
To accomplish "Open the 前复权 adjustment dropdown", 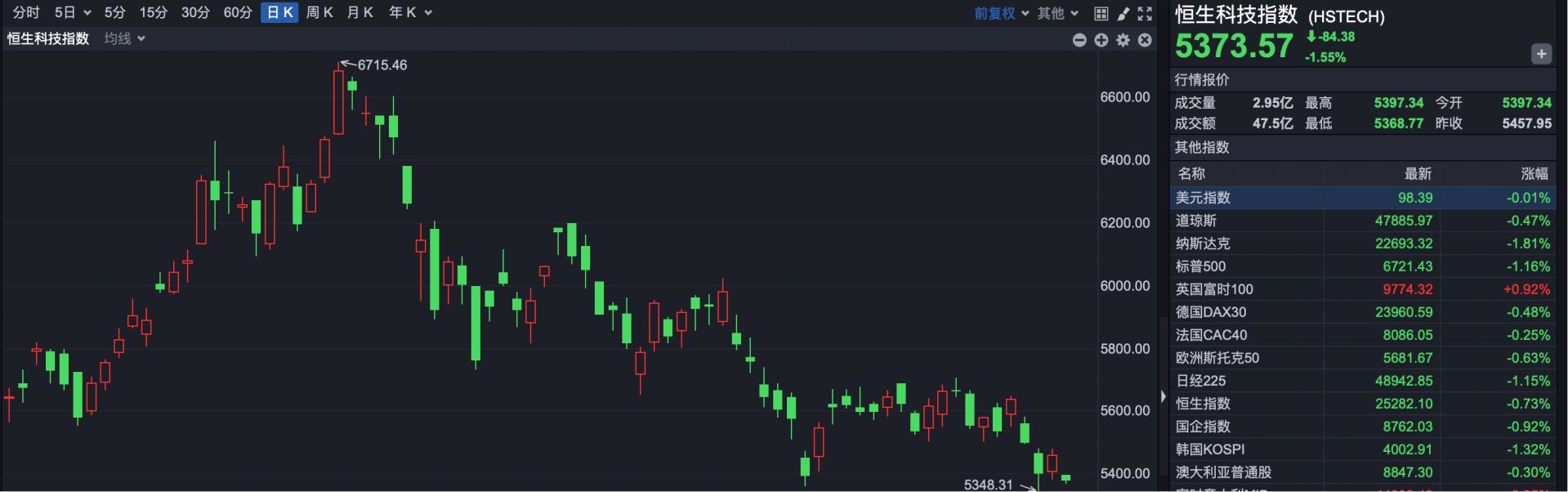I will click(x=1001, y=13).
